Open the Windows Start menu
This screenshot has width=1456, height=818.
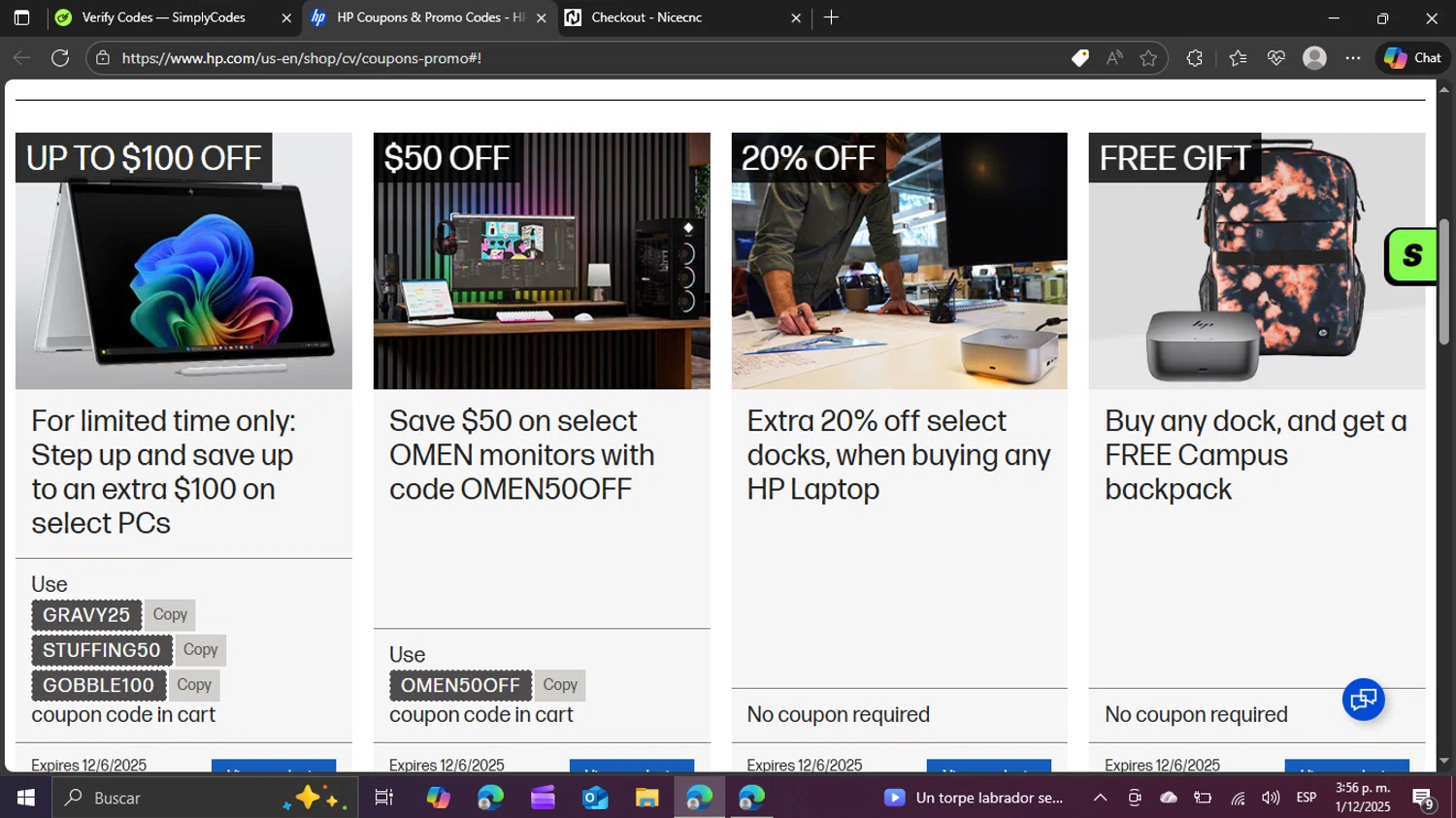(x=26, y=798)
